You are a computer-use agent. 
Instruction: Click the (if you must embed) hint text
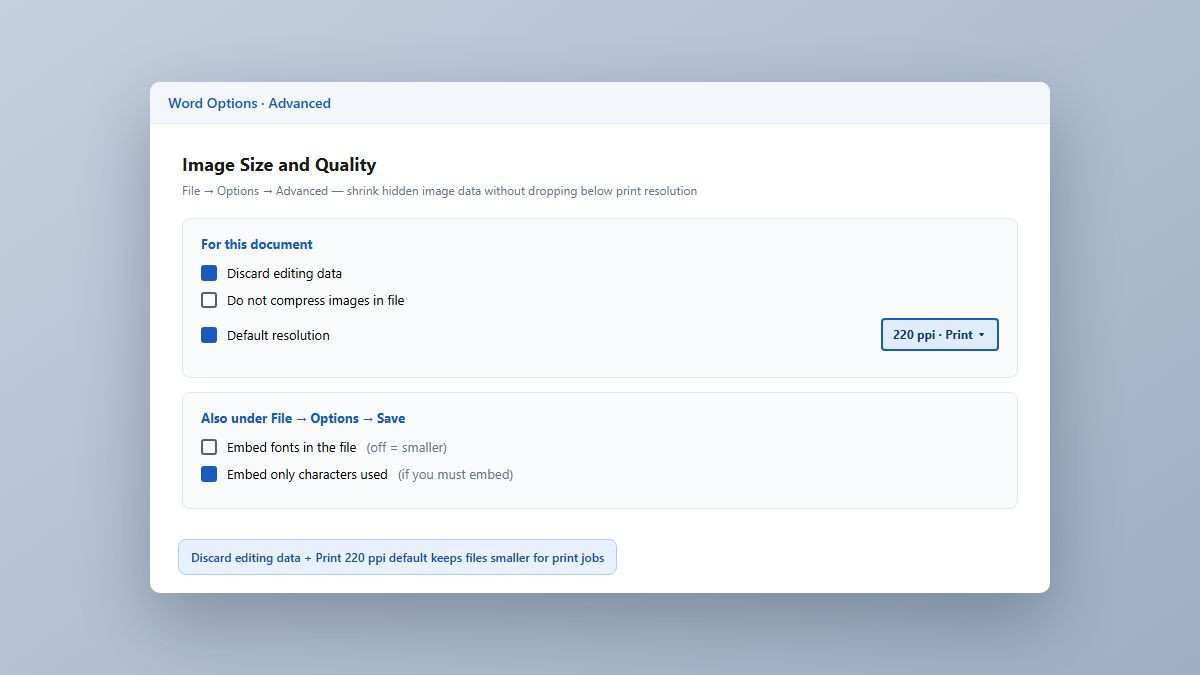click(x=455, y=474)
